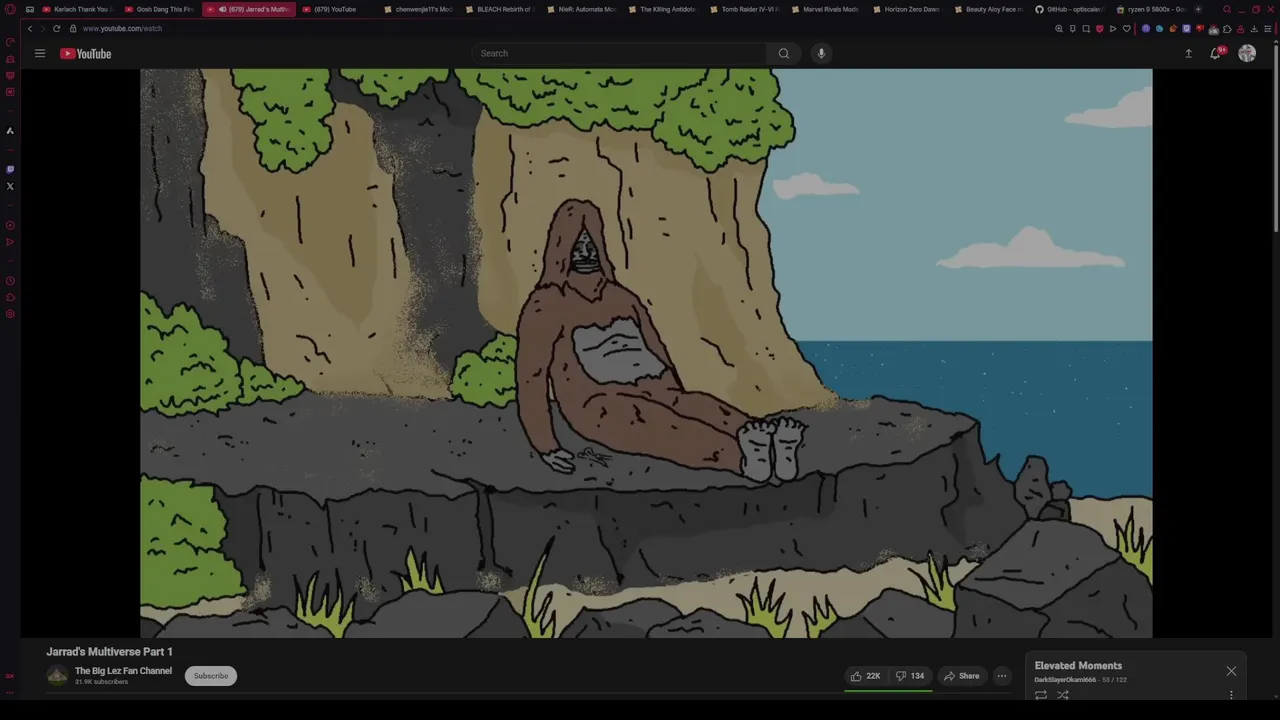The height and width of the screenshot is (720, 1280).
Task: Click the video player to pause
Action: [646, 353]
